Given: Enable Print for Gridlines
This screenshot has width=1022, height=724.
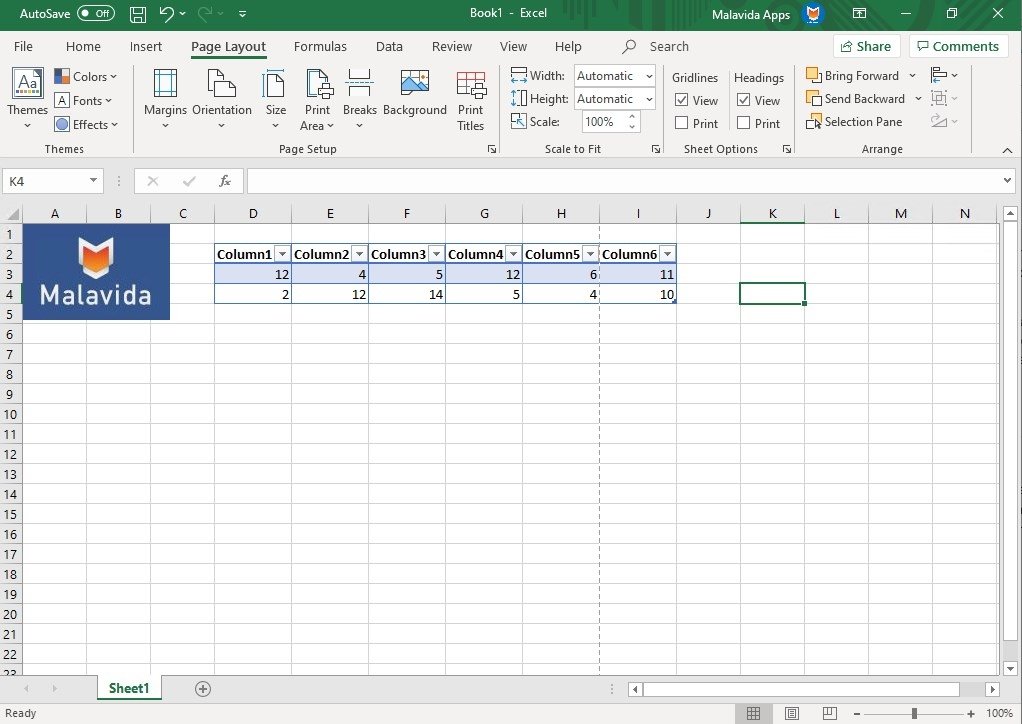Looking at the screenshot, I should click(x=679, y=123).
